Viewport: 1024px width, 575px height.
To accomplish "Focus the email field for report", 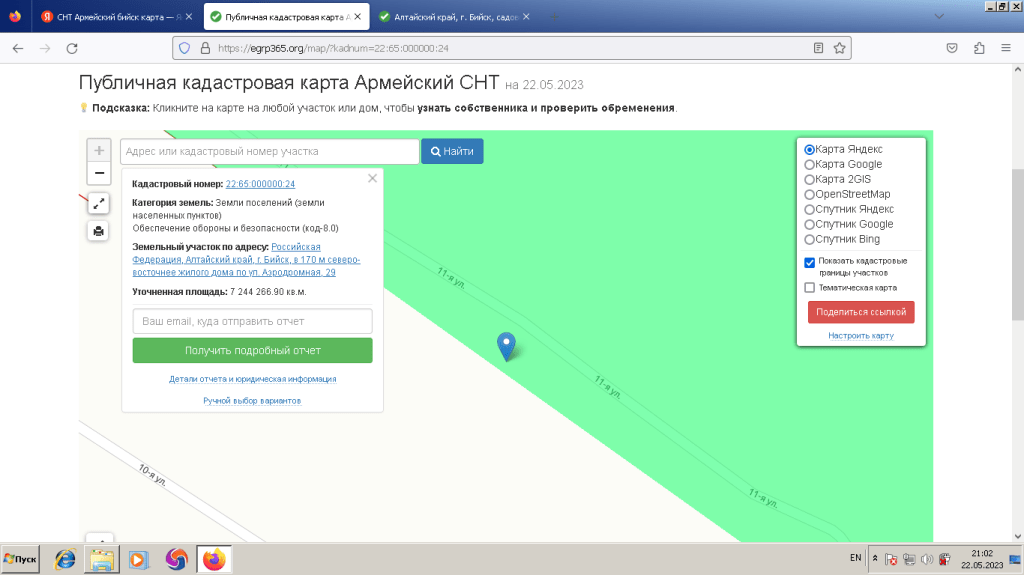I will coord(252,321).
